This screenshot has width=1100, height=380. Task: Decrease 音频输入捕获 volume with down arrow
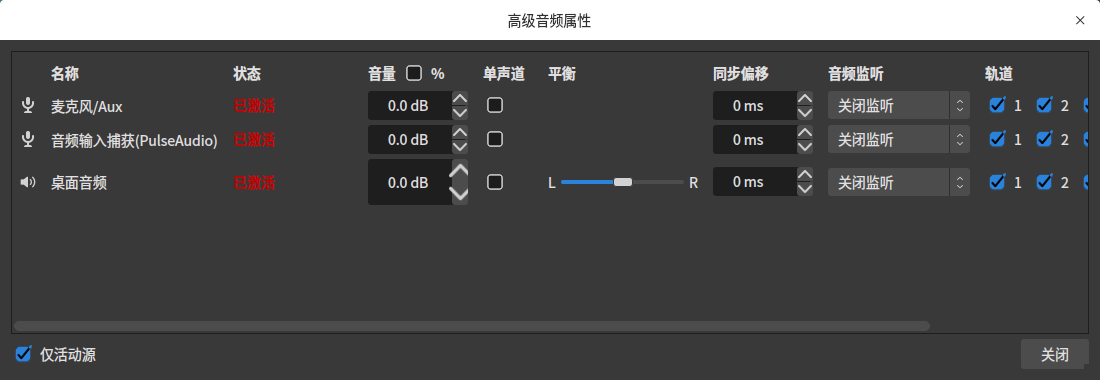pyautogui.click(x=460, y=147)
